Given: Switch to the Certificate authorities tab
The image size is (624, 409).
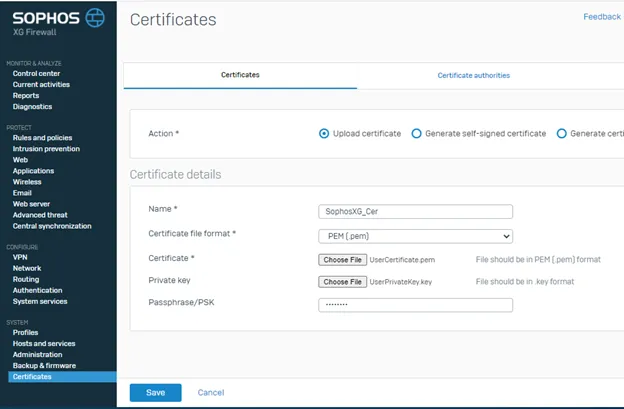Looking at the screenshot, I should point(473,75).
